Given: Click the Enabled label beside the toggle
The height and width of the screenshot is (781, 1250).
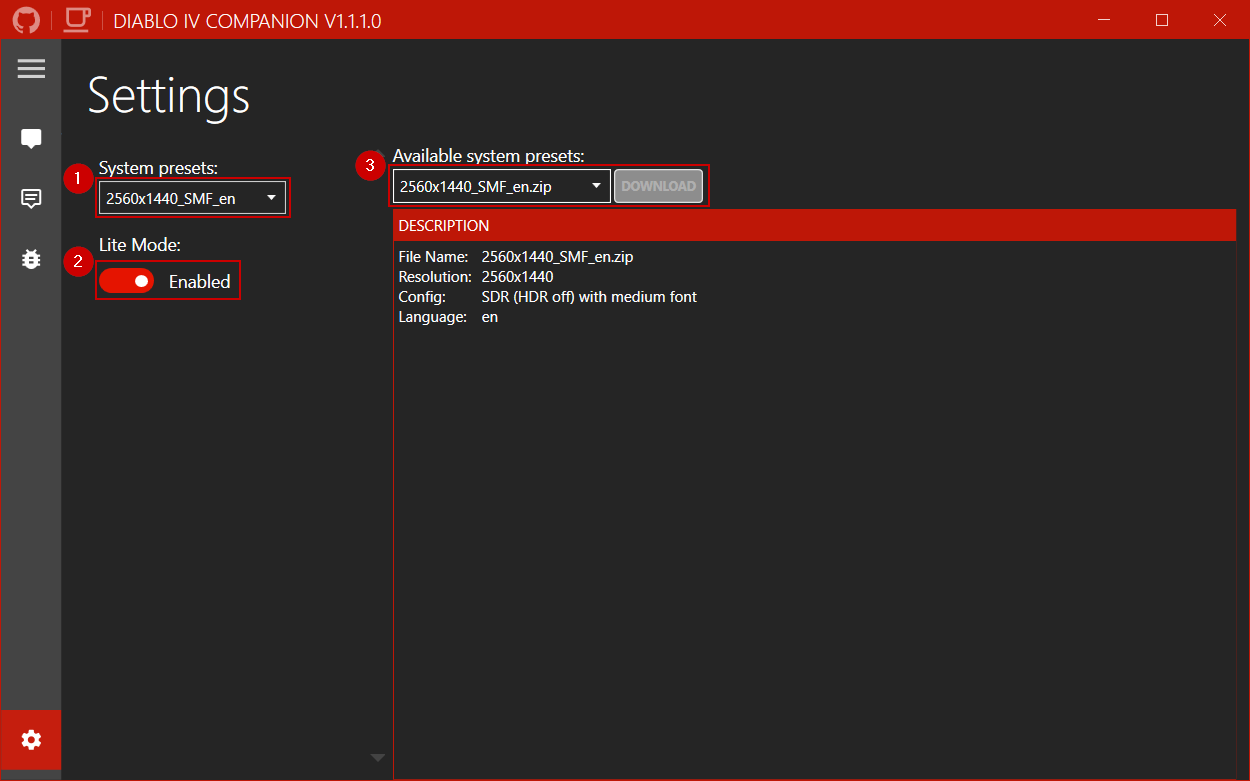Looking at the screenshot, I should coord(199,282).
